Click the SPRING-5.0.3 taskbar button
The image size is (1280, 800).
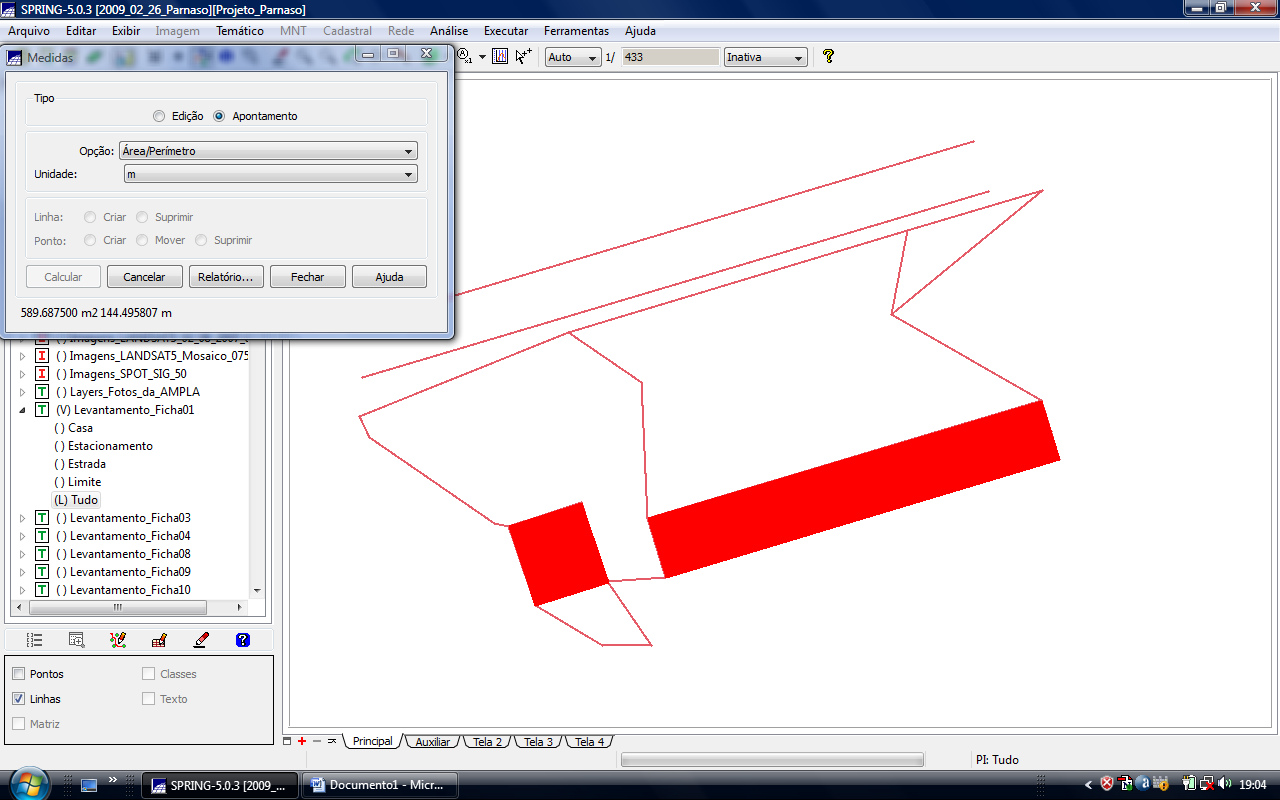[x=219, y=785]
